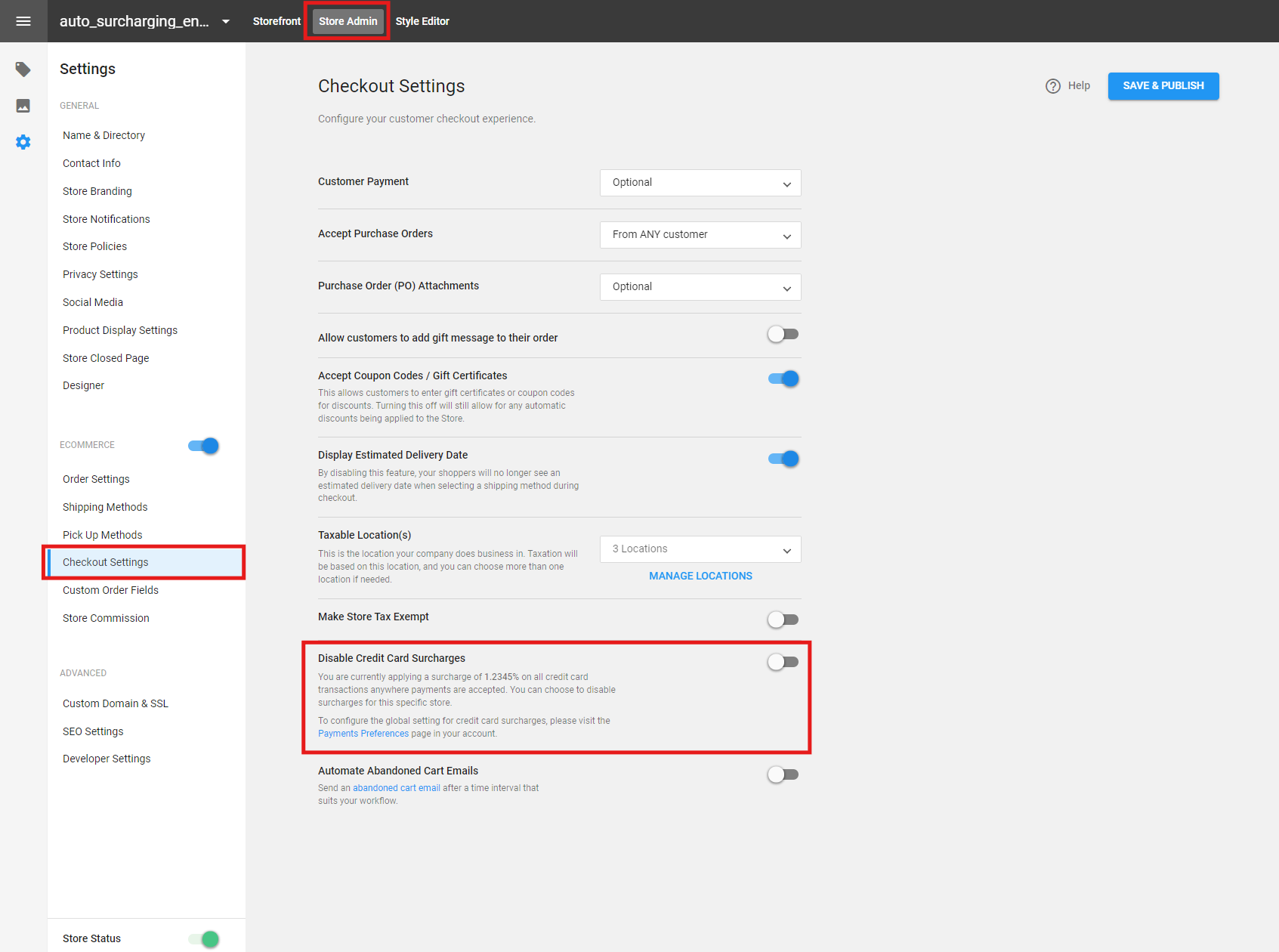The width and height of the screenshot is (1279, 952).
Task: Expand the 3 Locations selector
Action: 700,549
